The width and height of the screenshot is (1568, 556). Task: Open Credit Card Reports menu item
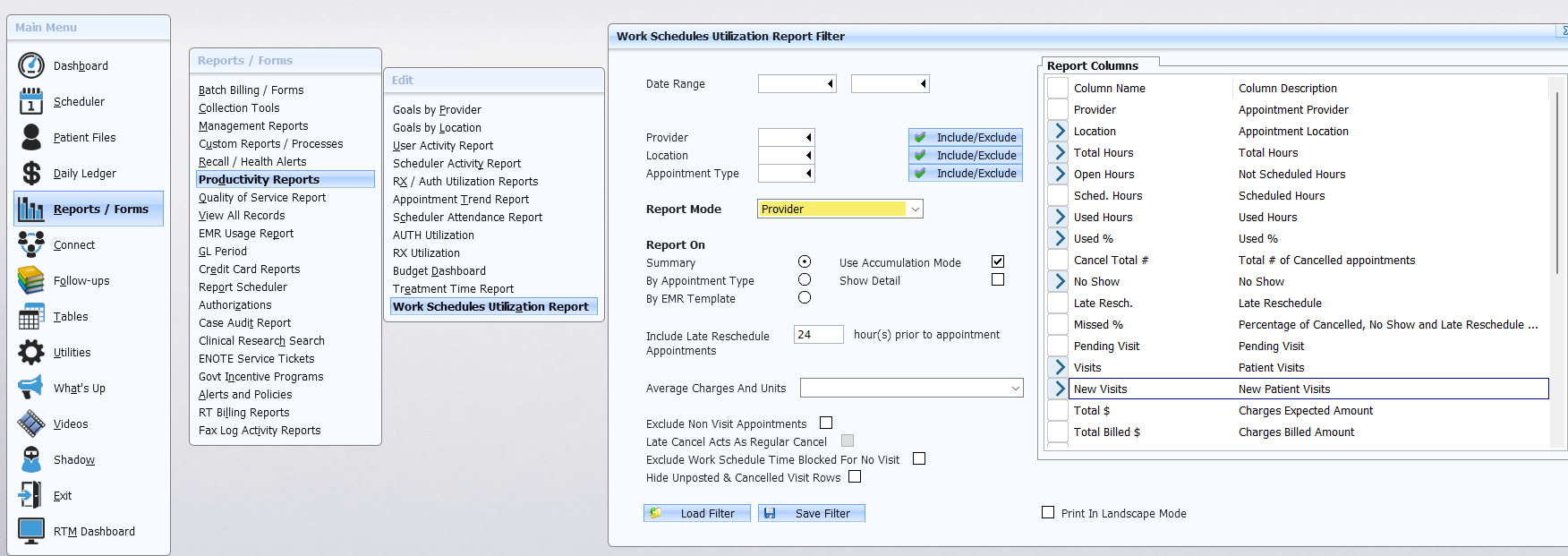pyautogui.click(x=249, y=269)
